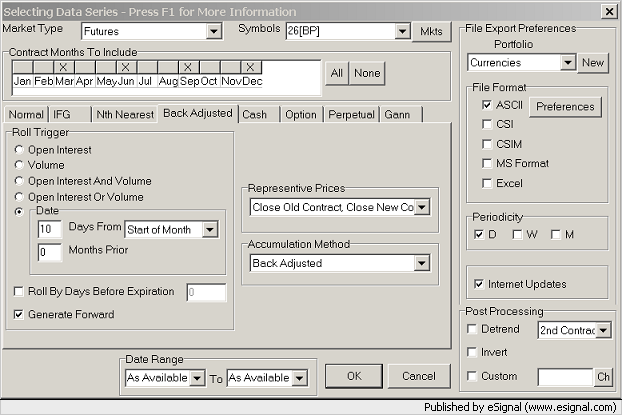622x415 pixels.
Task: Switch to the Nth Nearest tab
Action: 124,115
